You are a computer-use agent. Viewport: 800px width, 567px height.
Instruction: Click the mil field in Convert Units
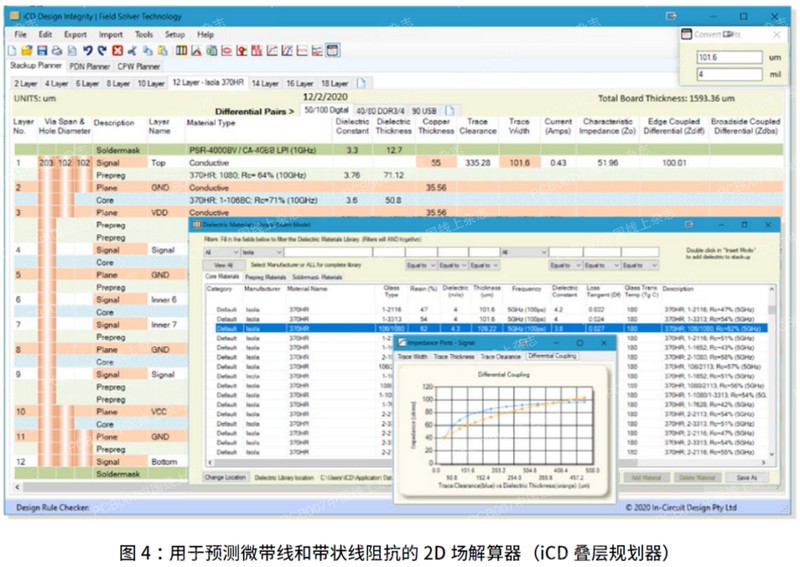coord(730,75)
